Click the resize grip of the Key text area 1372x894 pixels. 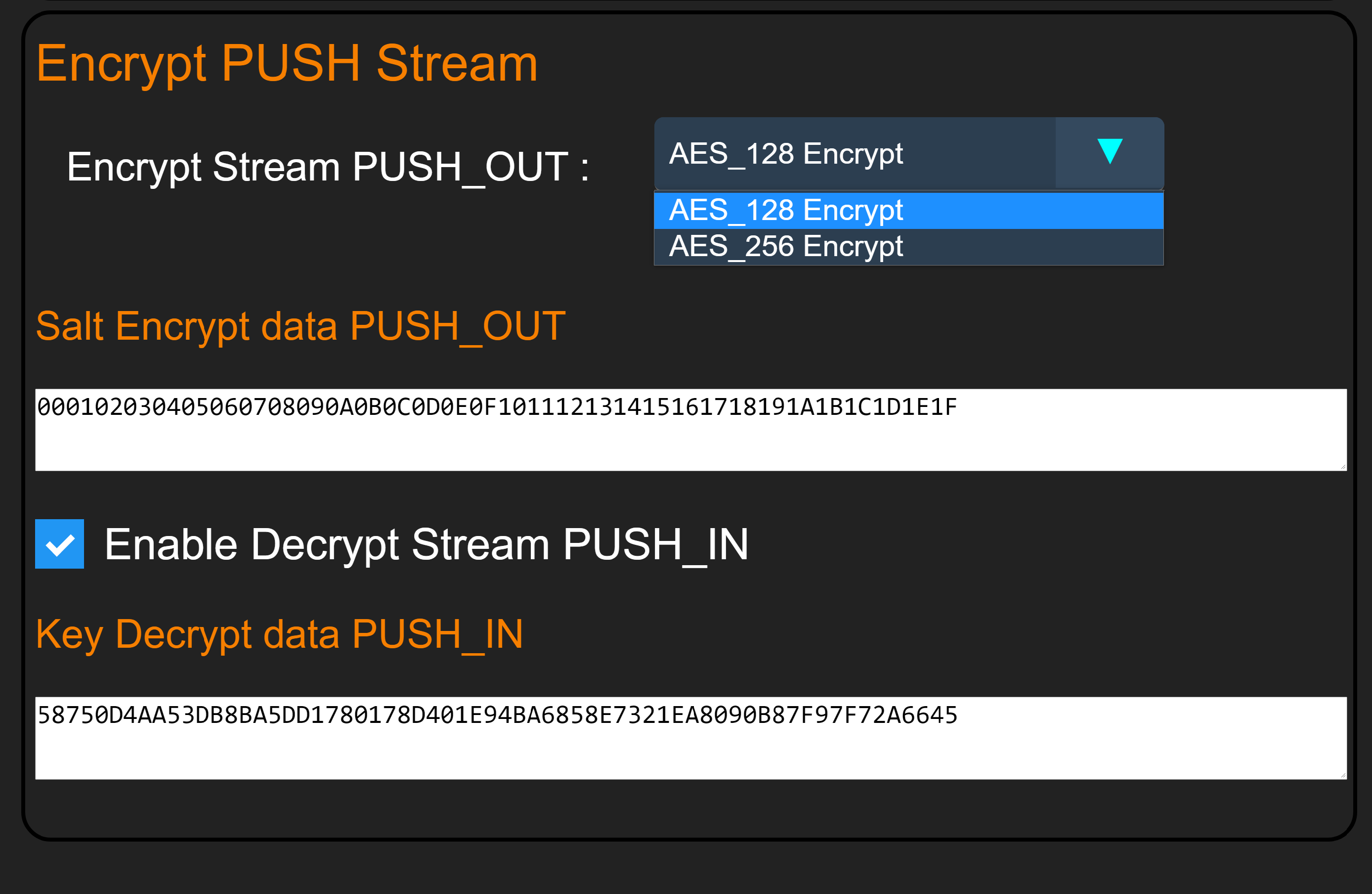[1343, 775]
